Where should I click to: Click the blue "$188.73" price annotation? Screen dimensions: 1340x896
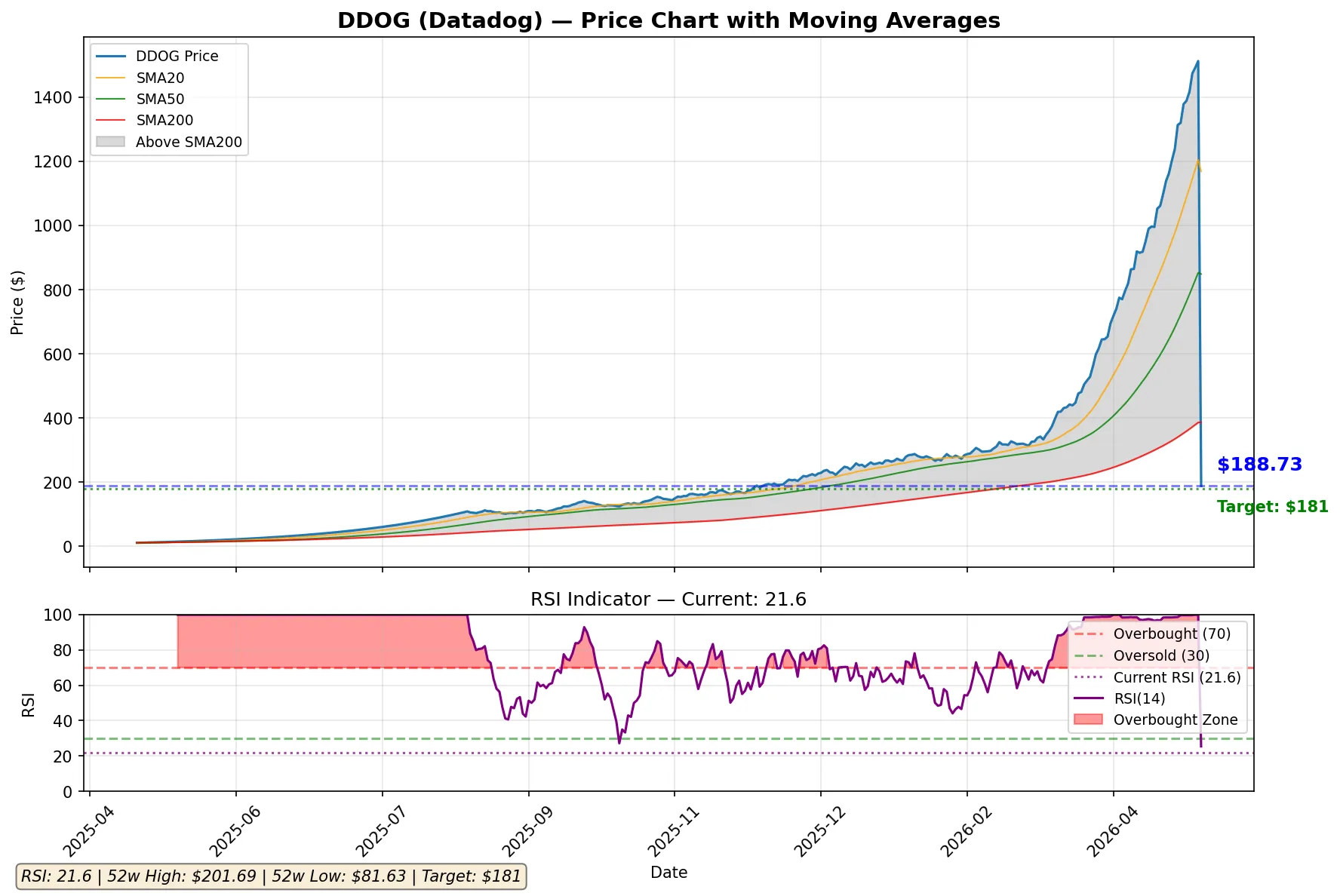[x=1259, y=465]
